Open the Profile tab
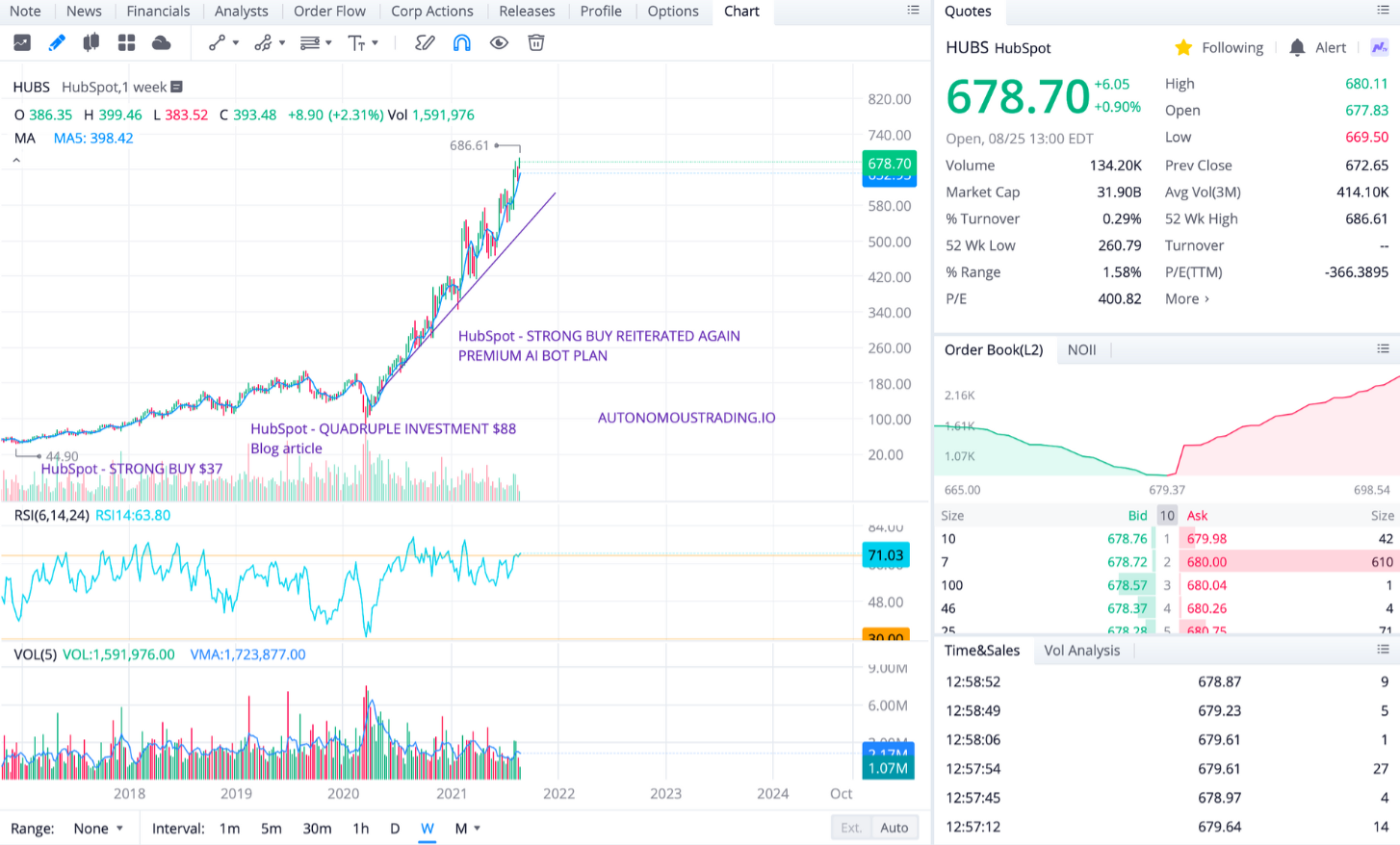The width and height of the screenshot is (1400, 845). coord(601,12)
